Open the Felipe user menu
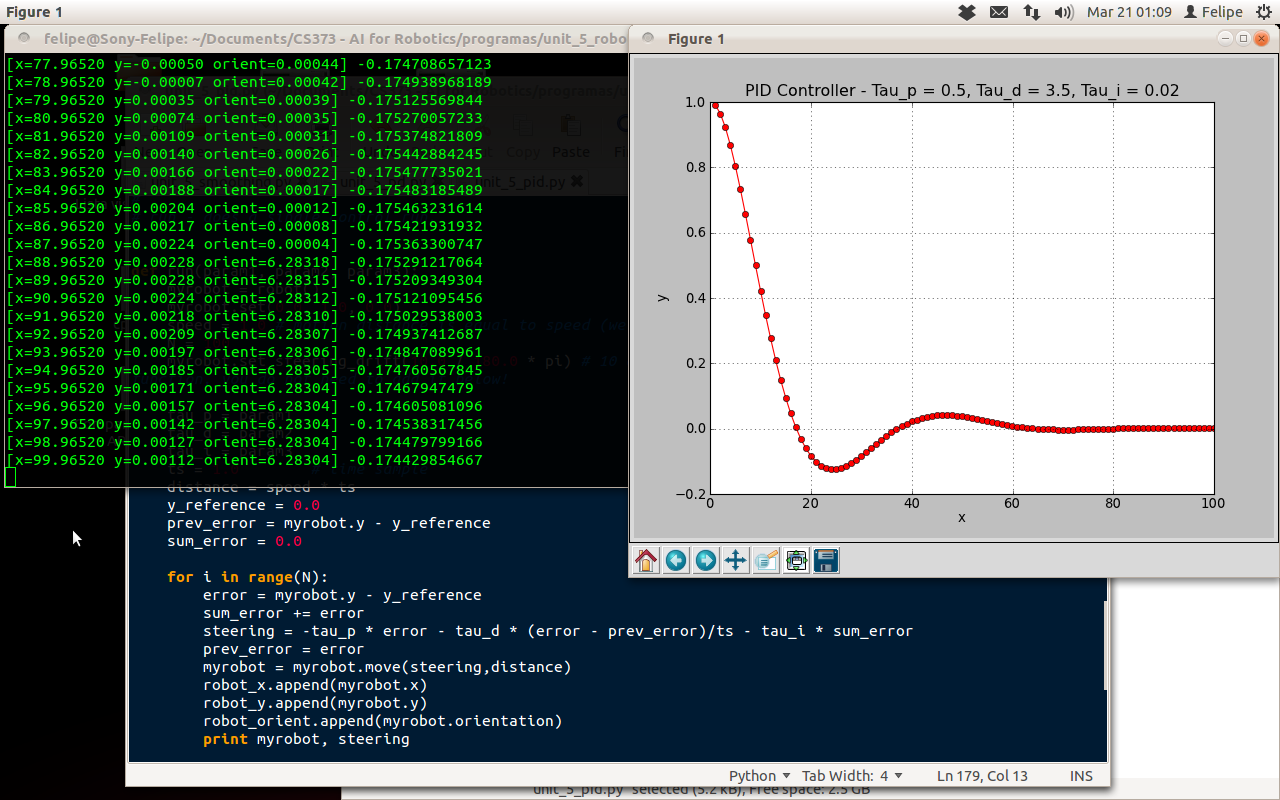The height and width of the screenshot is (800, 1280). pyautogui.click(x=1213, y=12)
